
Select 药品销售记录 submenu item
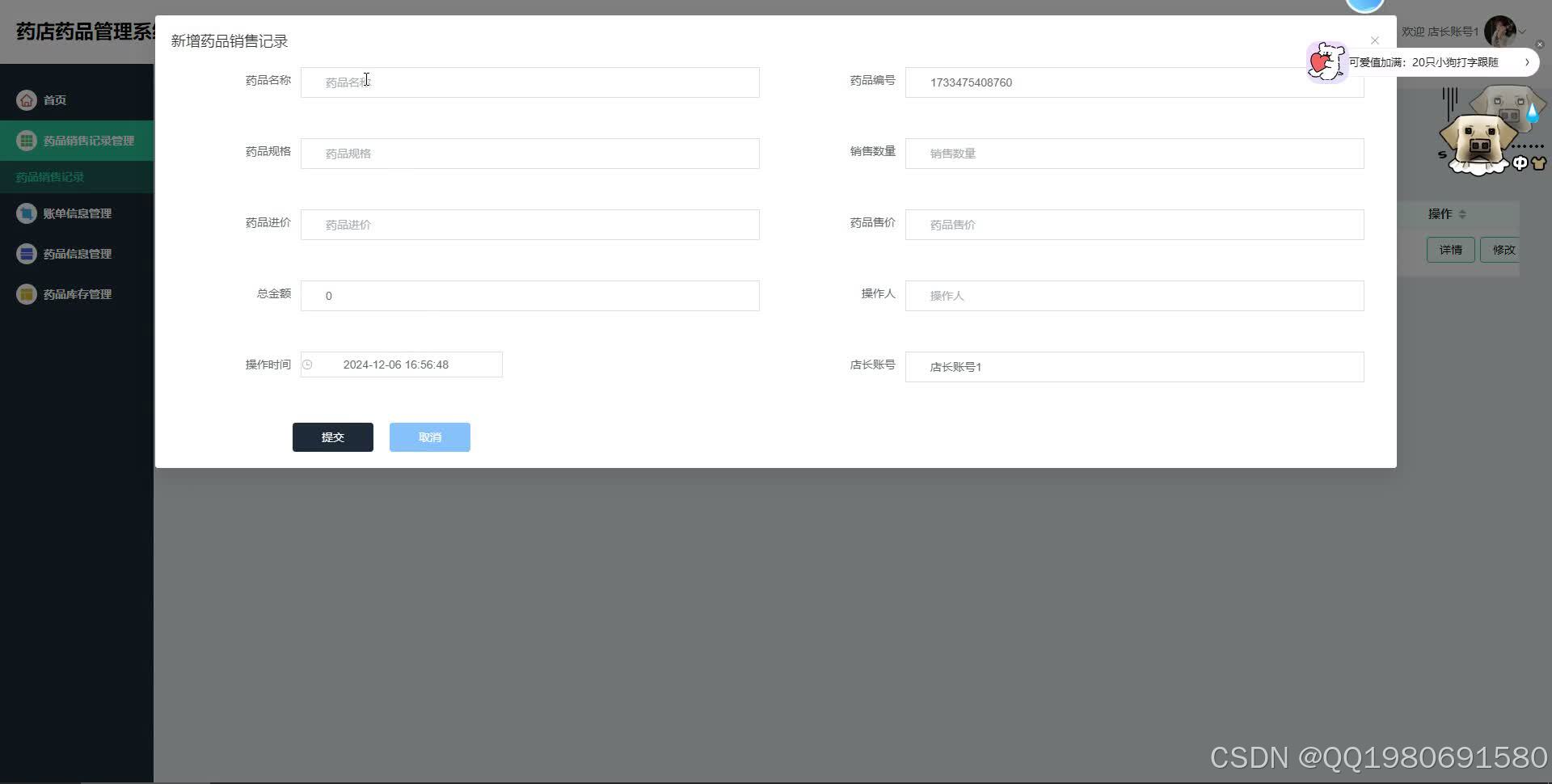[x=77, y=177]
